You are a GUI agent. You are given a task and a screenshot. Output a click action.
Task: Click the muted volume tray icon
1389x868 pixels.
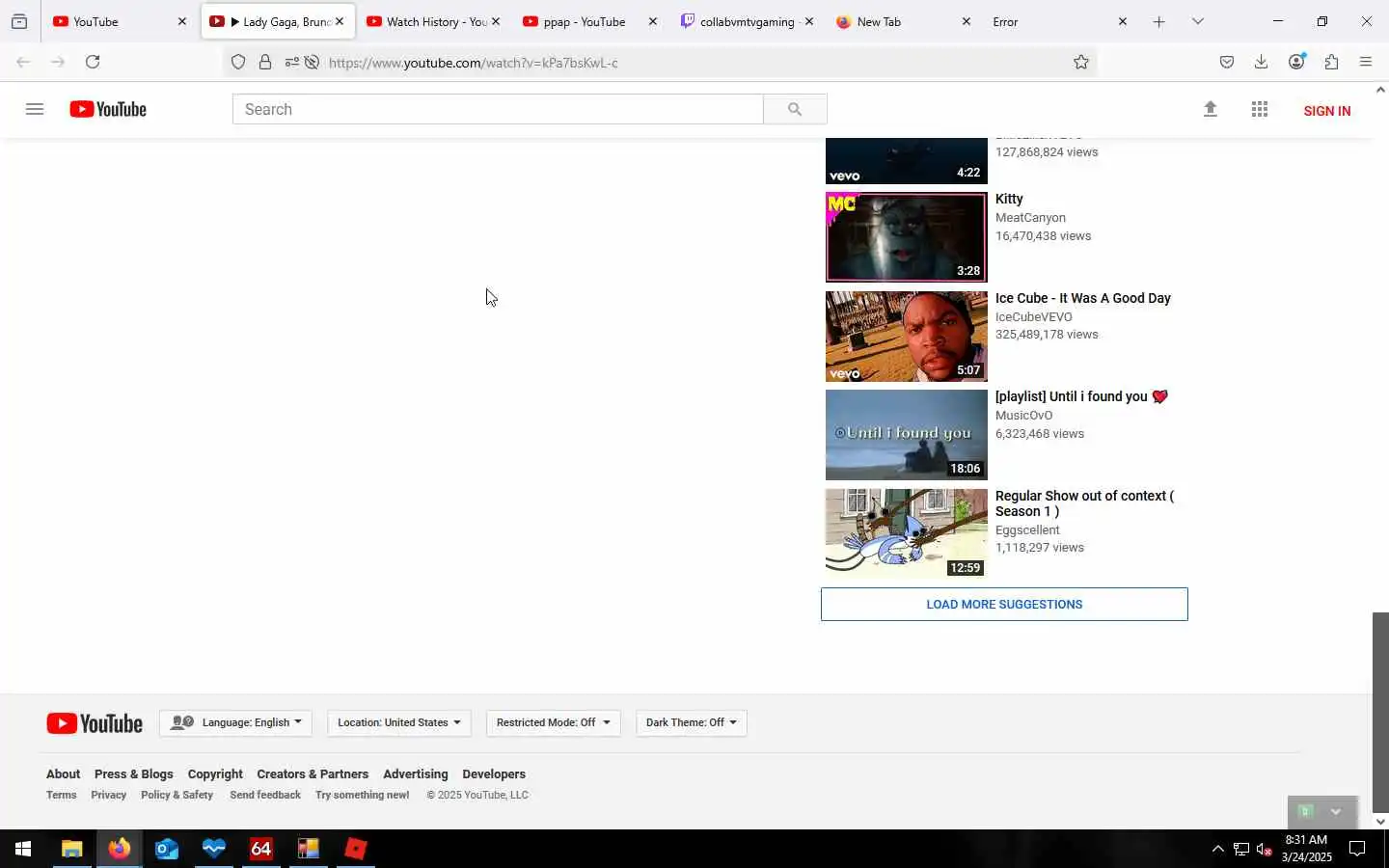pos(1265,850)
